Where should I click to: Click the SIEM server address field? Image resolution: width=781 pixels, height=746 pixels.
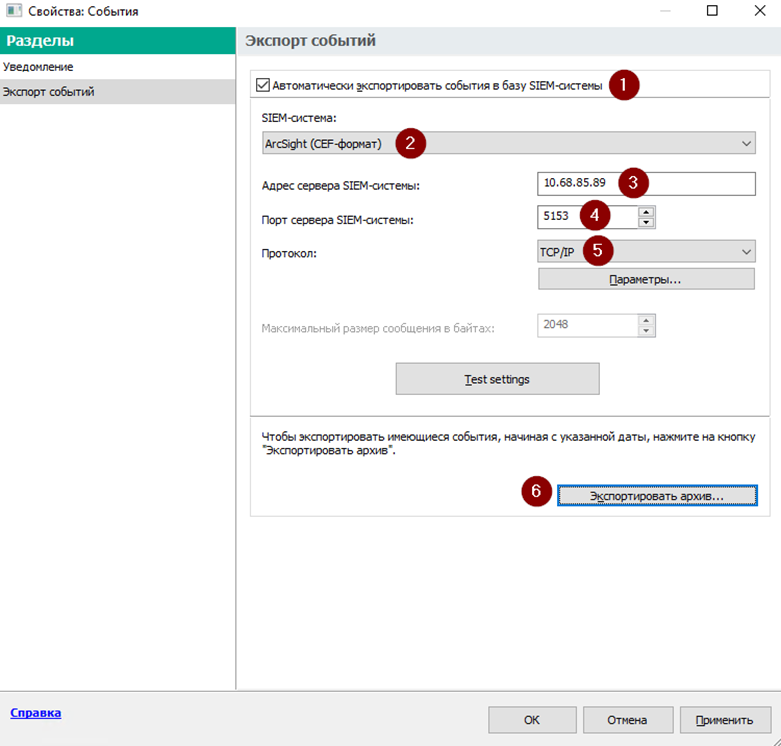point(646,184)
